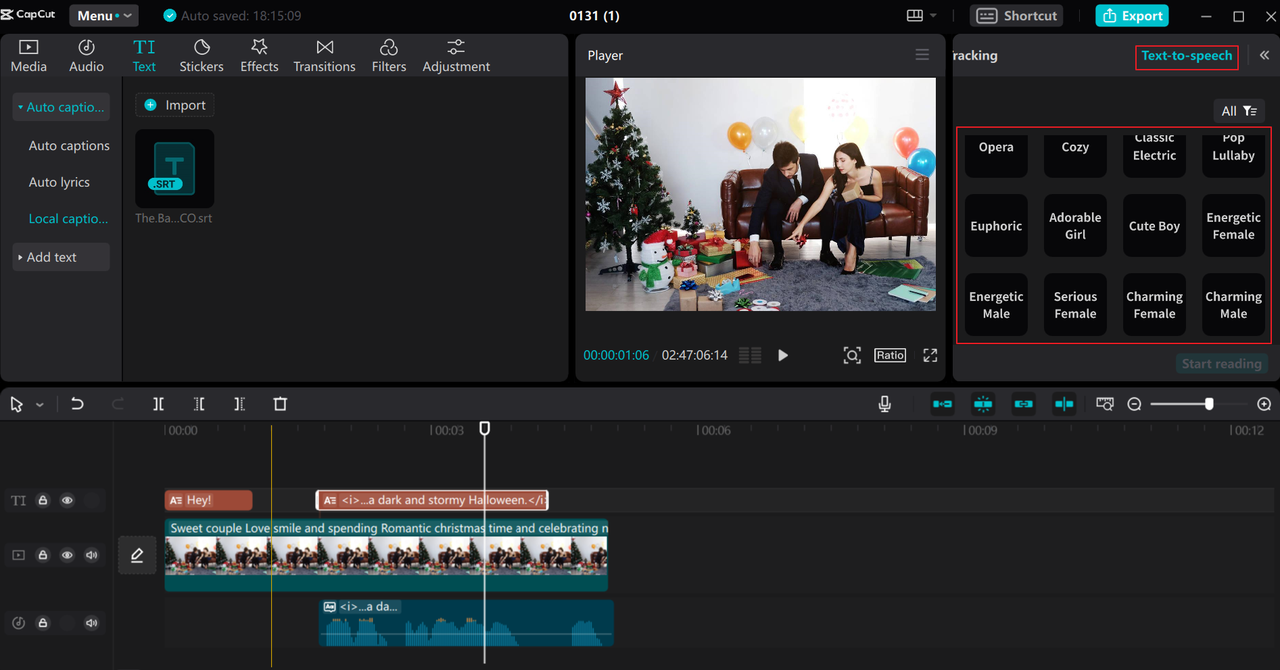Image resolution: width=1280 pixels, height=670 pixels.
Task: Click the player fullscreen icon
Action: [x=930, y=355]
